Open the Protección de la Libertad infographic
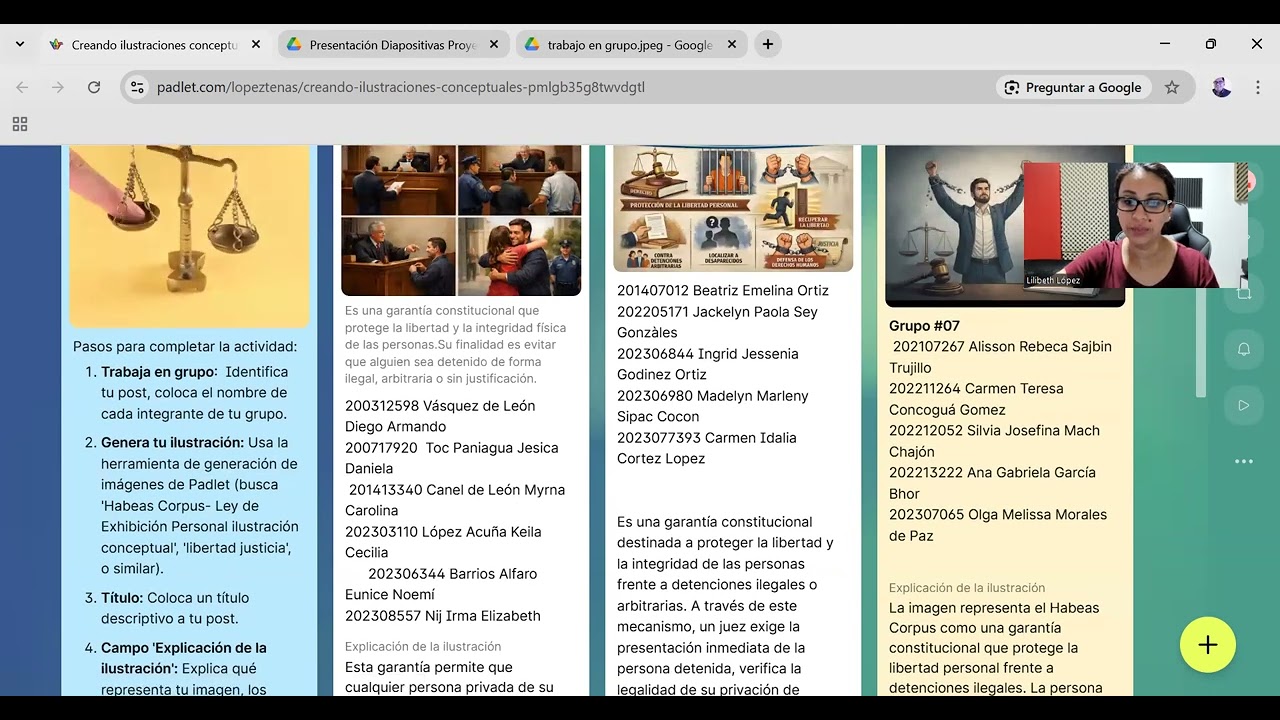This screenshot has width=1280, height=720. [x=733, y=208]
